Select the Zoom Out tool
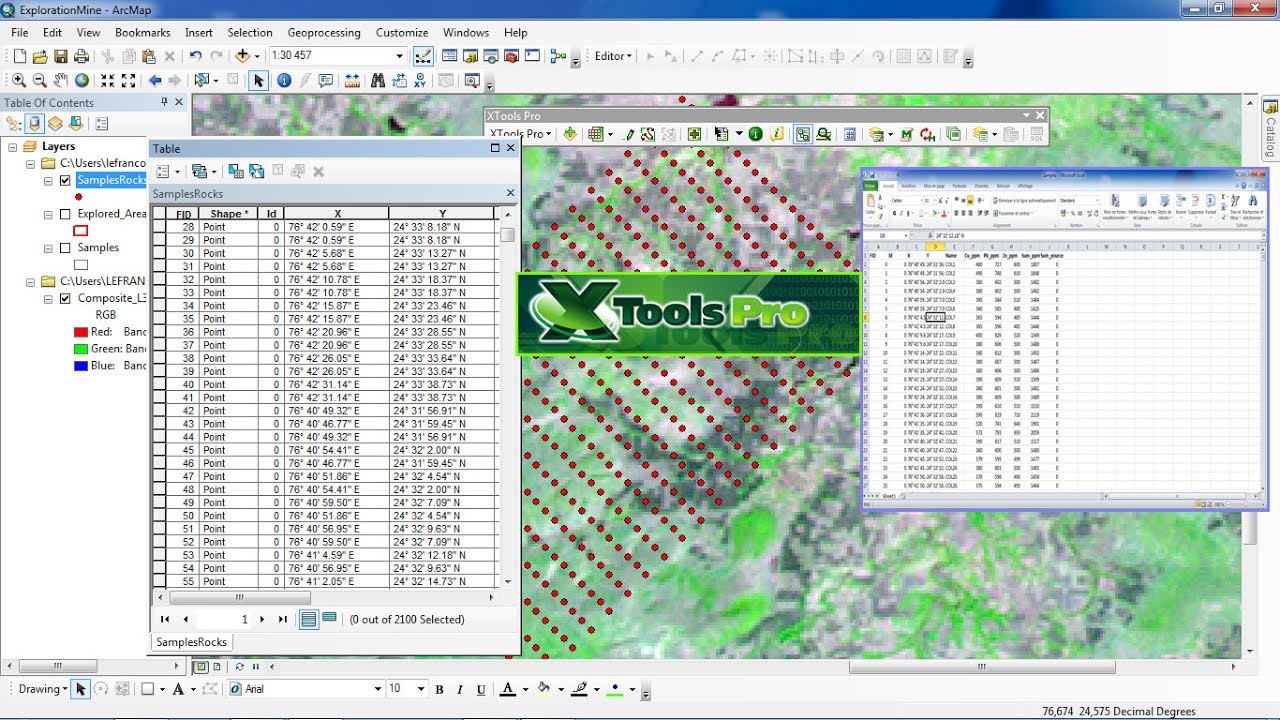This screenshot has height=720, width=1280. click(40, 80)
